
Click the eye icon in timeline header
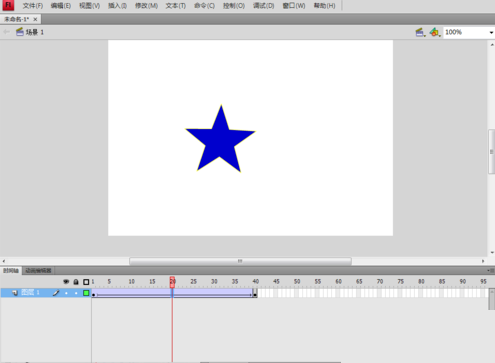pyautogui.click(x=66, y=282)
